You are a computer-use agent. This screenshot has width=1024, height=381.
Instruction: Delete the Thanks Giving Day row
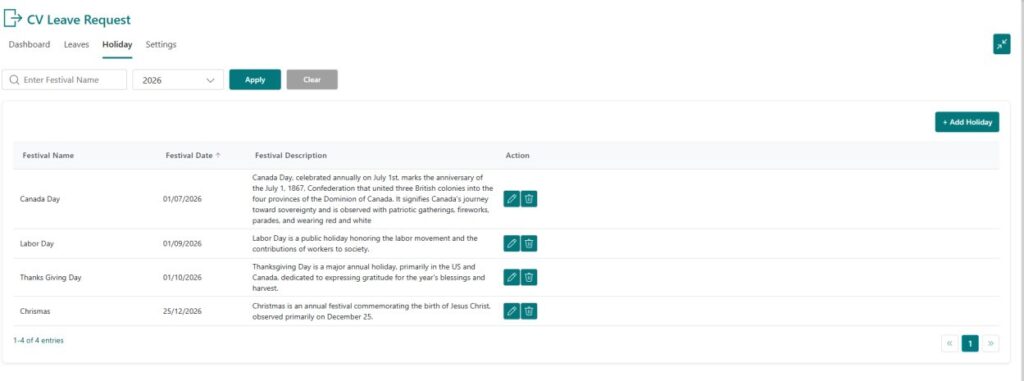coord(529,277)
